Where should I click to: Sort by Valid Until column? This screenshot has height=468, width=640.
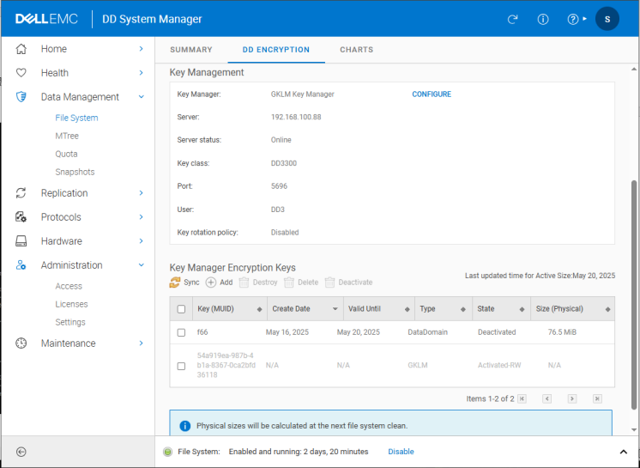click(x=378, y=309)
